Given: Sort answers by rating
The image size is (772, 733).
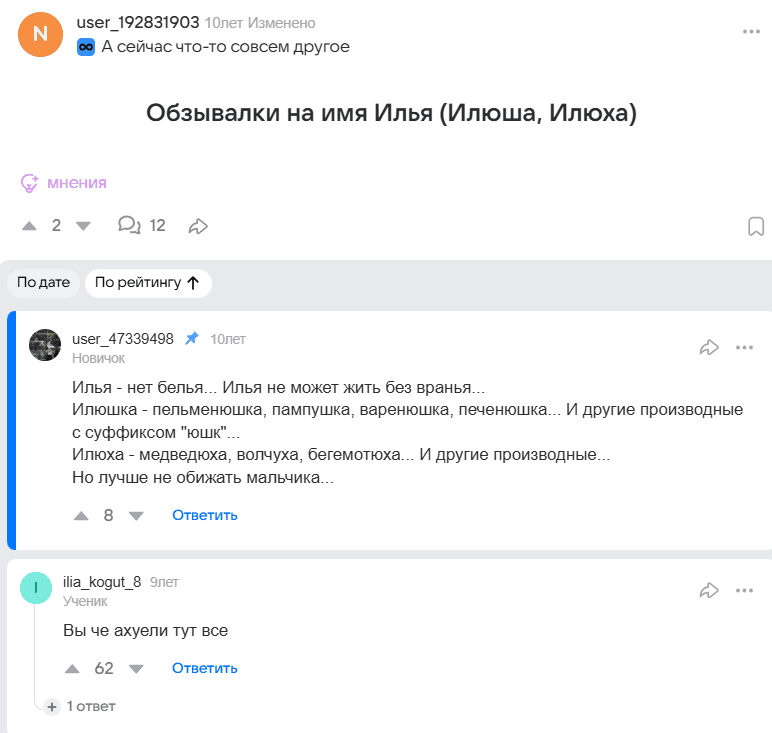Looking at the screenshot, I should pyautogui.click(x=147, y=283).
